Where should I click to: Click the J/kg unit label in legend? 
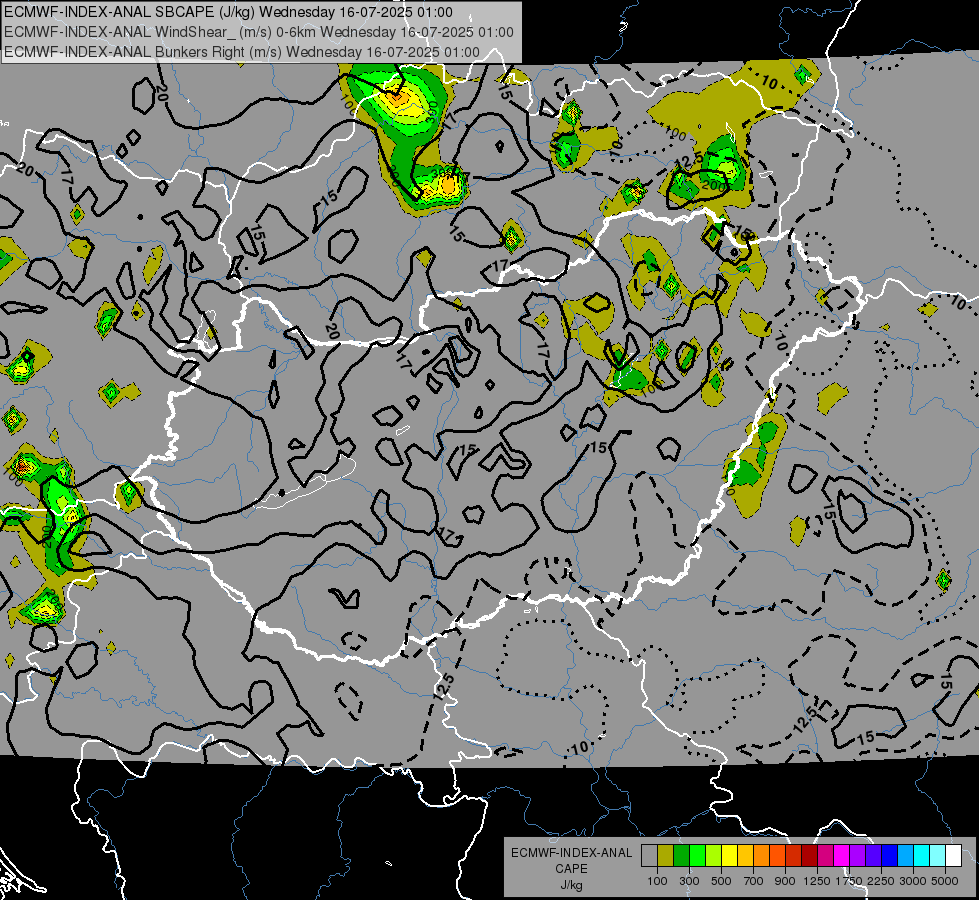click(x=571, y=885)
